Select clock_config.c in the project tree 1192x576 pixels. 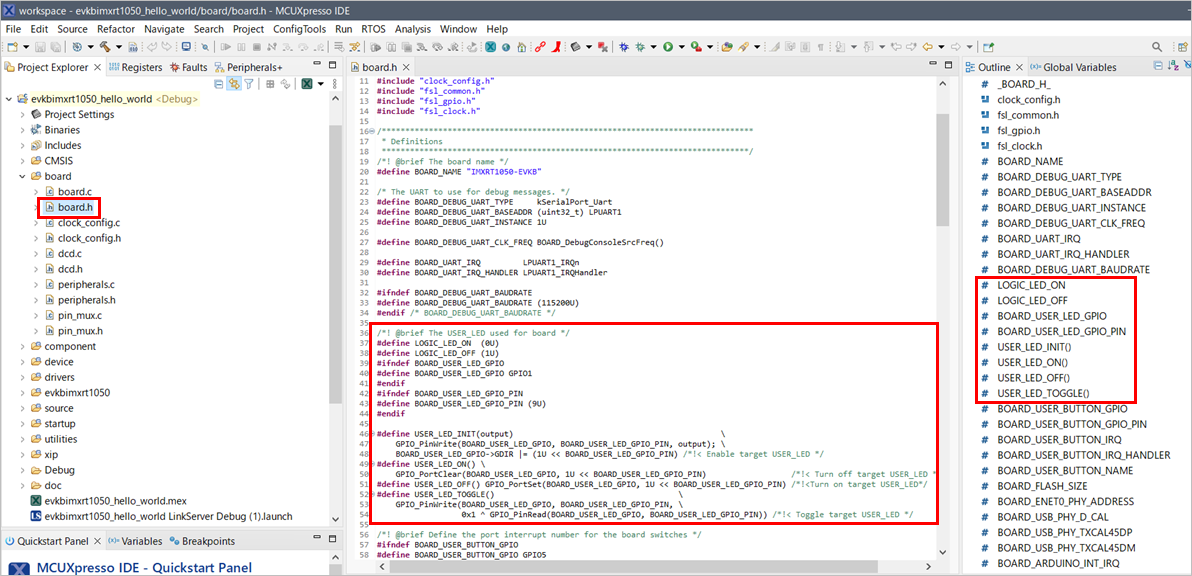click(x=88, y=223)
